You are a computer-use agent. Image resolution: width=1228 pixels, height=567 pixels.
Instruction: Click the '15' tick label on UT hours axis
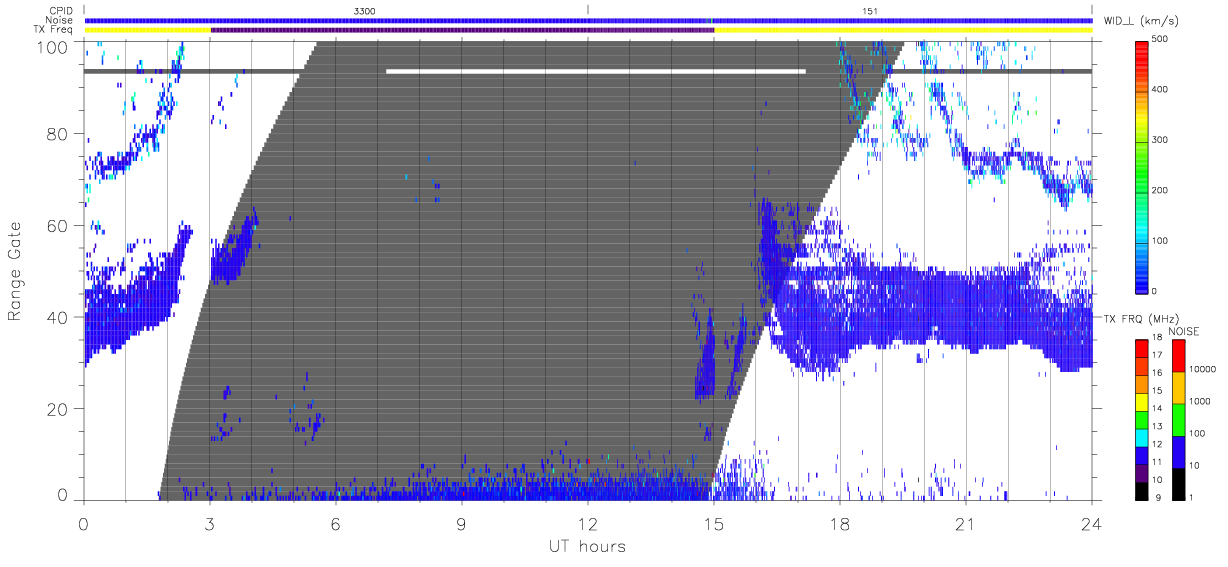pos(714,523)
